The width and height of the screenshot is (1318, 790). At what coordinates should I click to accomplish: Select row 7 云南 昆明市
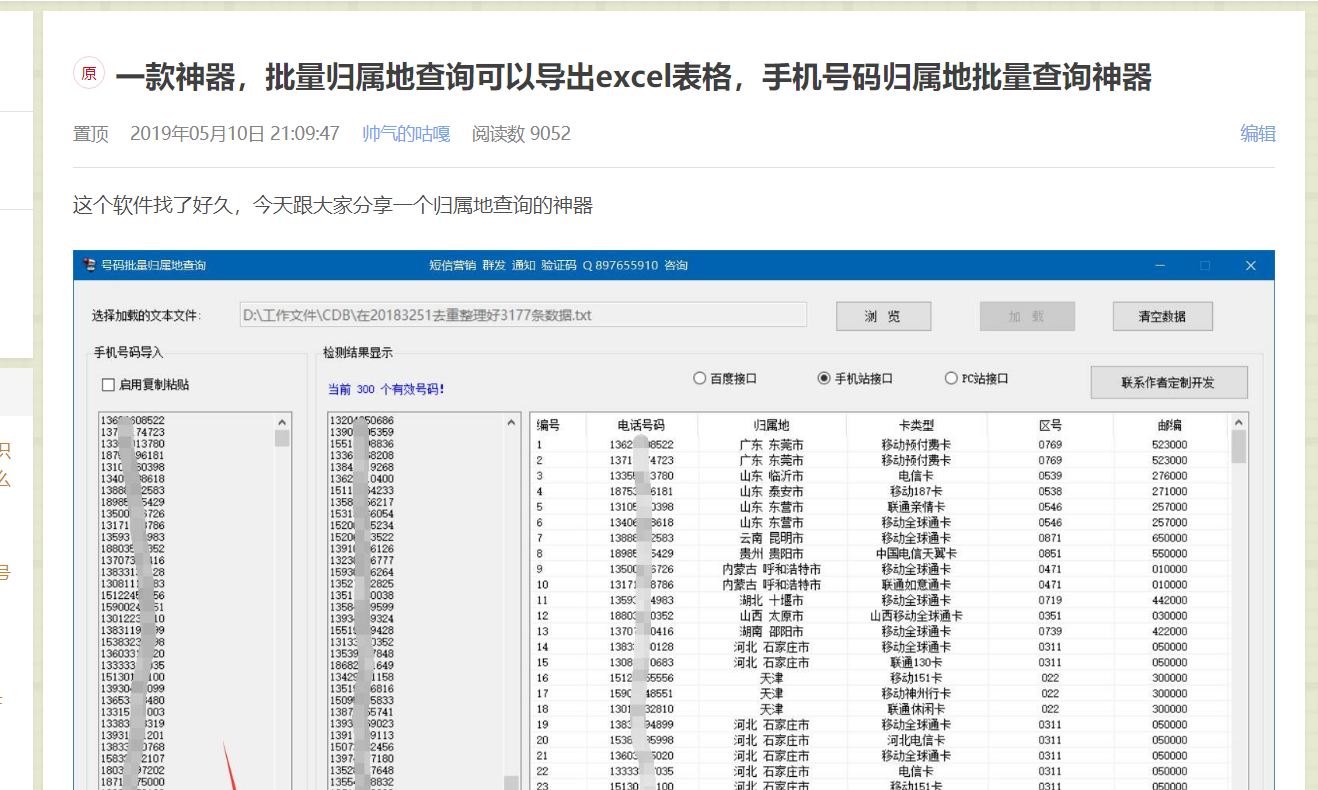880,538
